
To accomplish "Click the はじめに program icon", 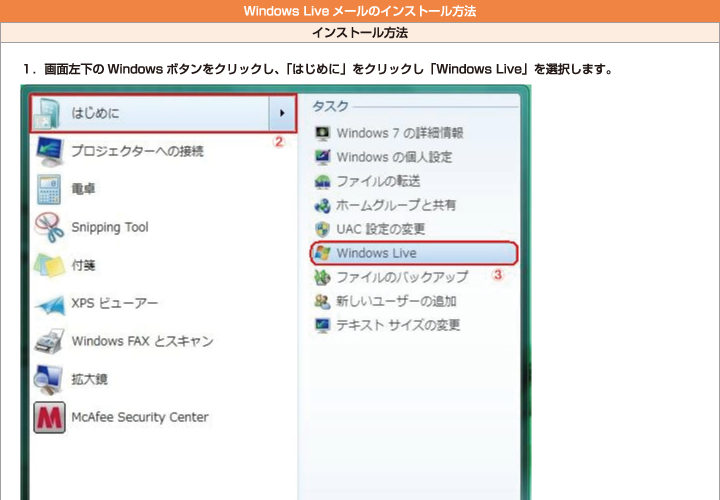I will [x=48, y=113].
